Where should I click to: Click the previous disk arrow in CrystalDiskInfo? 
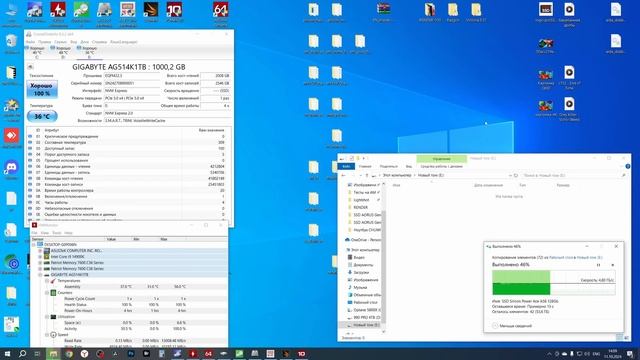[x=30, y=67]
